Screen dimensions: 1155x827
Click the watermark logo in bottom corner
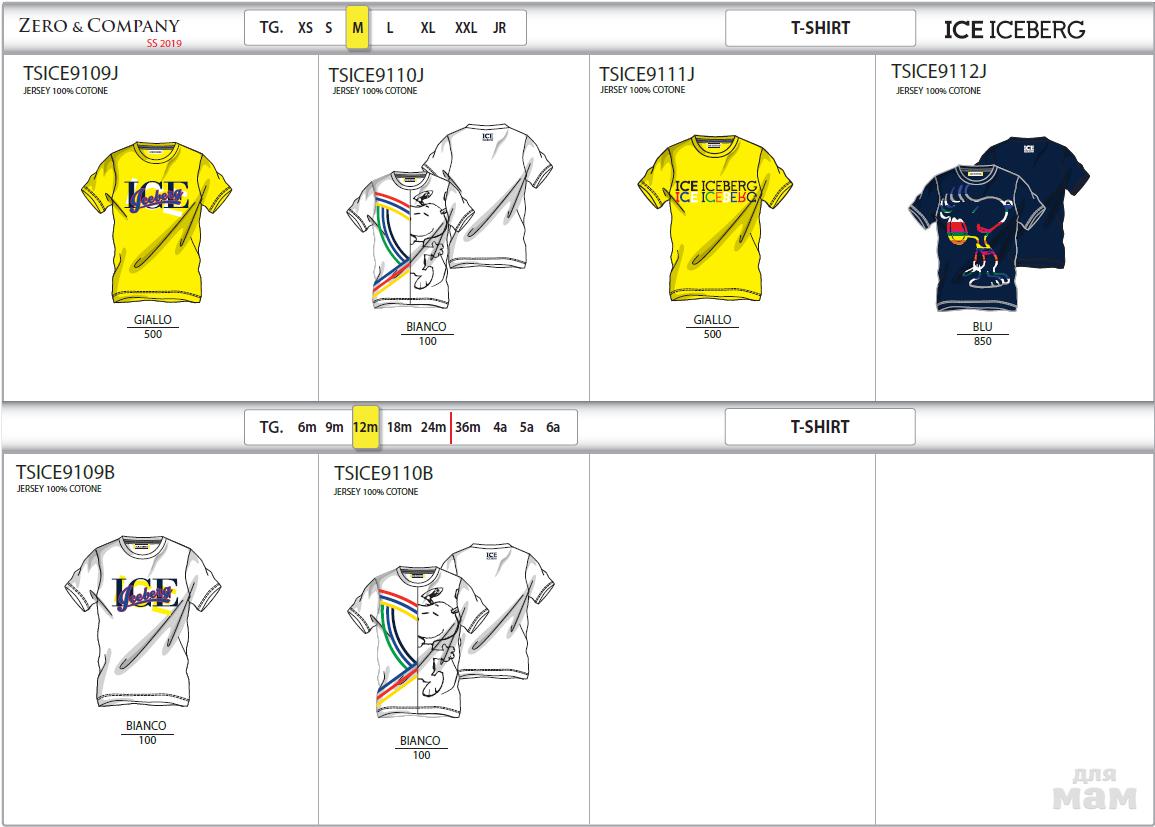[x=1095, y=789]
